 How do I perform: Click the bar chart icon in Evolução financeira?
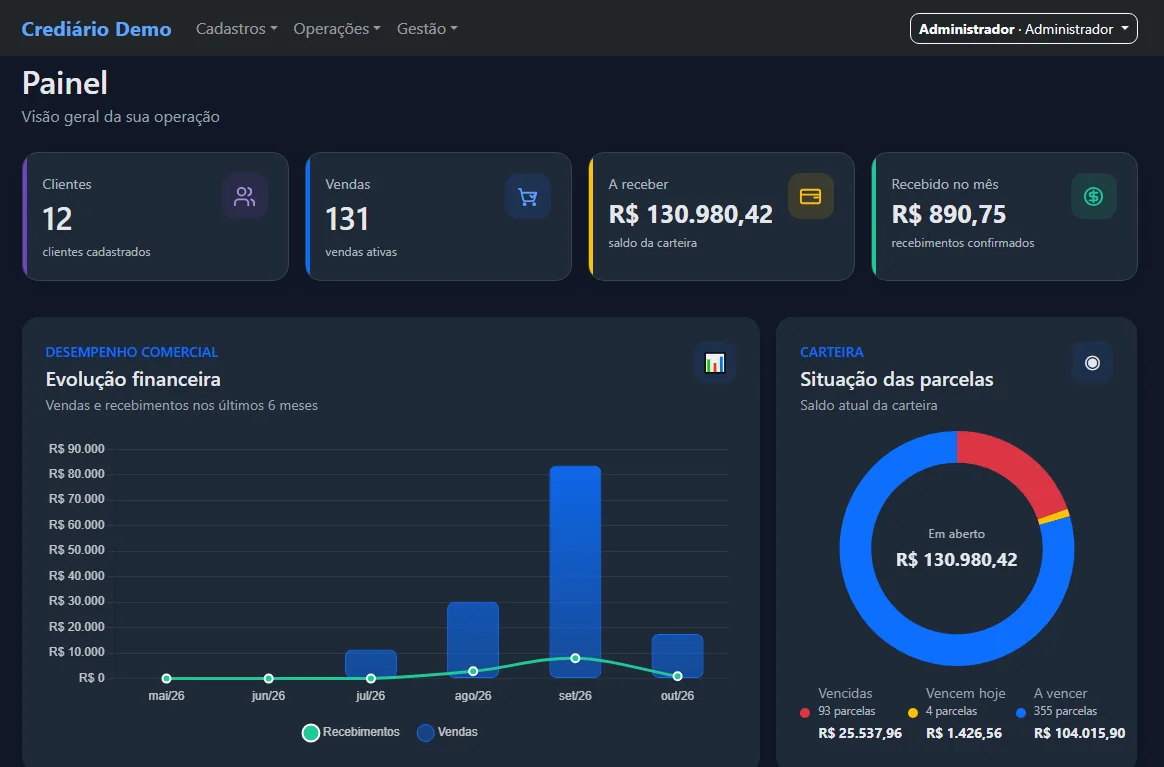pyautogui.click(x=715, y=363)
